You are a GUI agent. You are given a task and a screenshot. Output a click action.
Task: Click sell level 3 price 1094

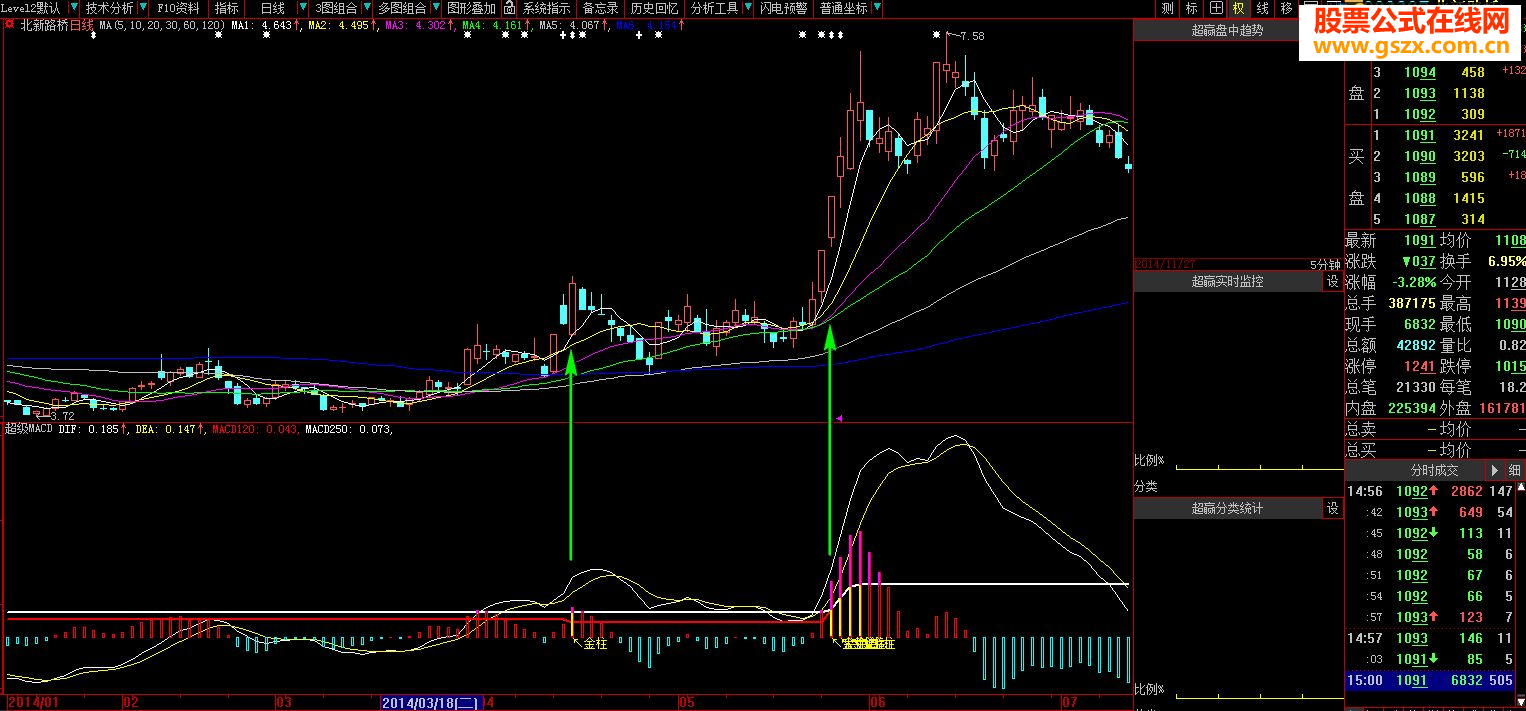click(1420, 72)
